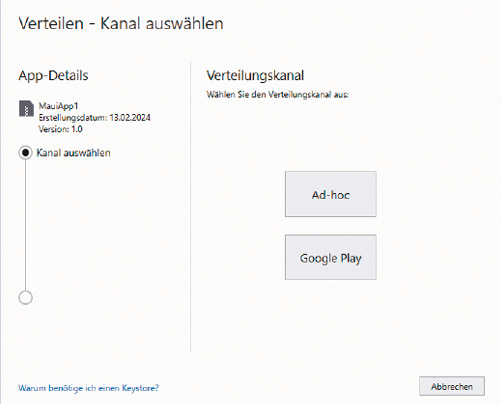Click the vertical divider between panels
Image resolution: width=501 pixels, height=404 pixels.
click(x=191, y=206)
